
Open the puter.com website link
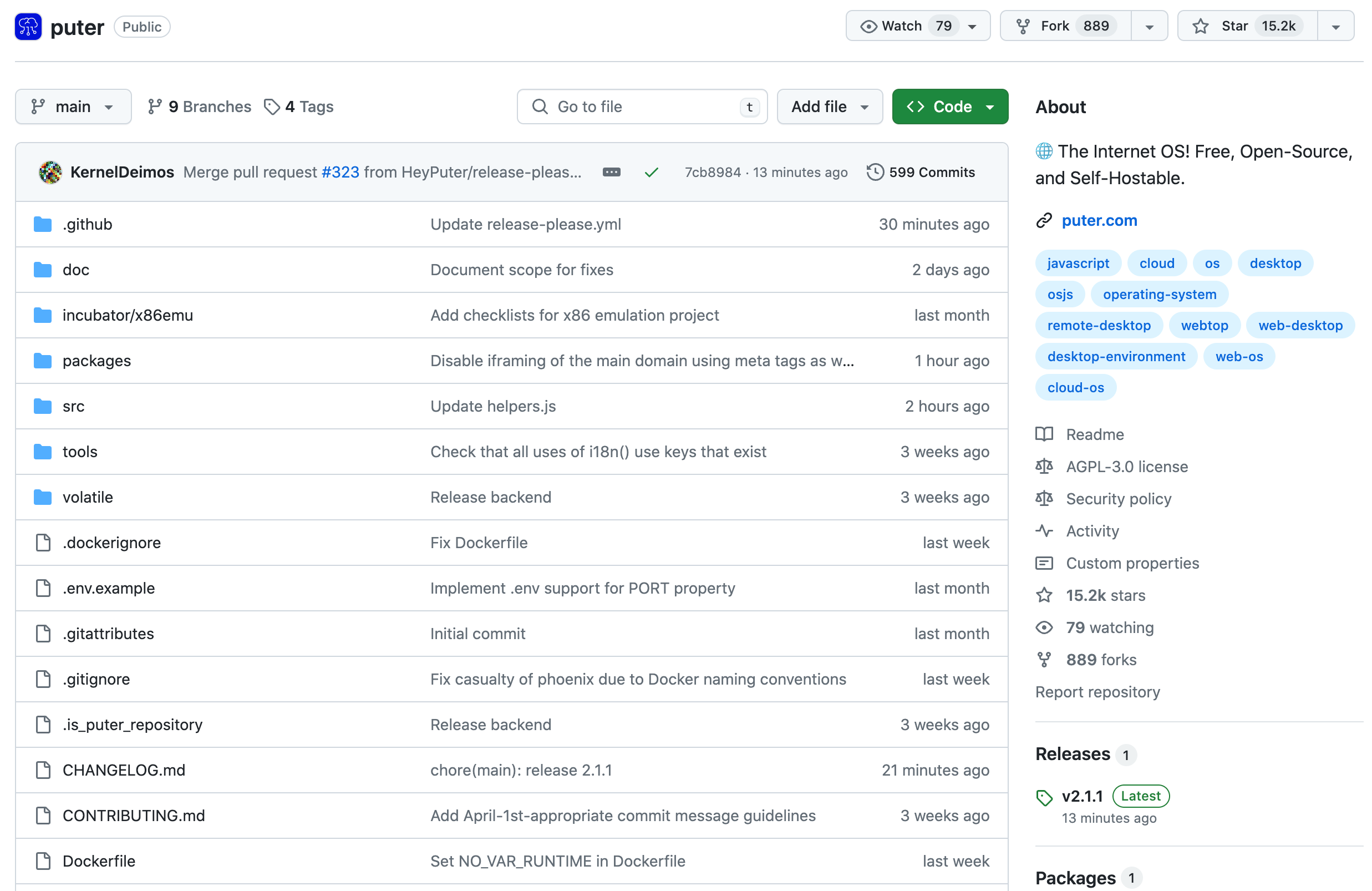[1099, 220]
